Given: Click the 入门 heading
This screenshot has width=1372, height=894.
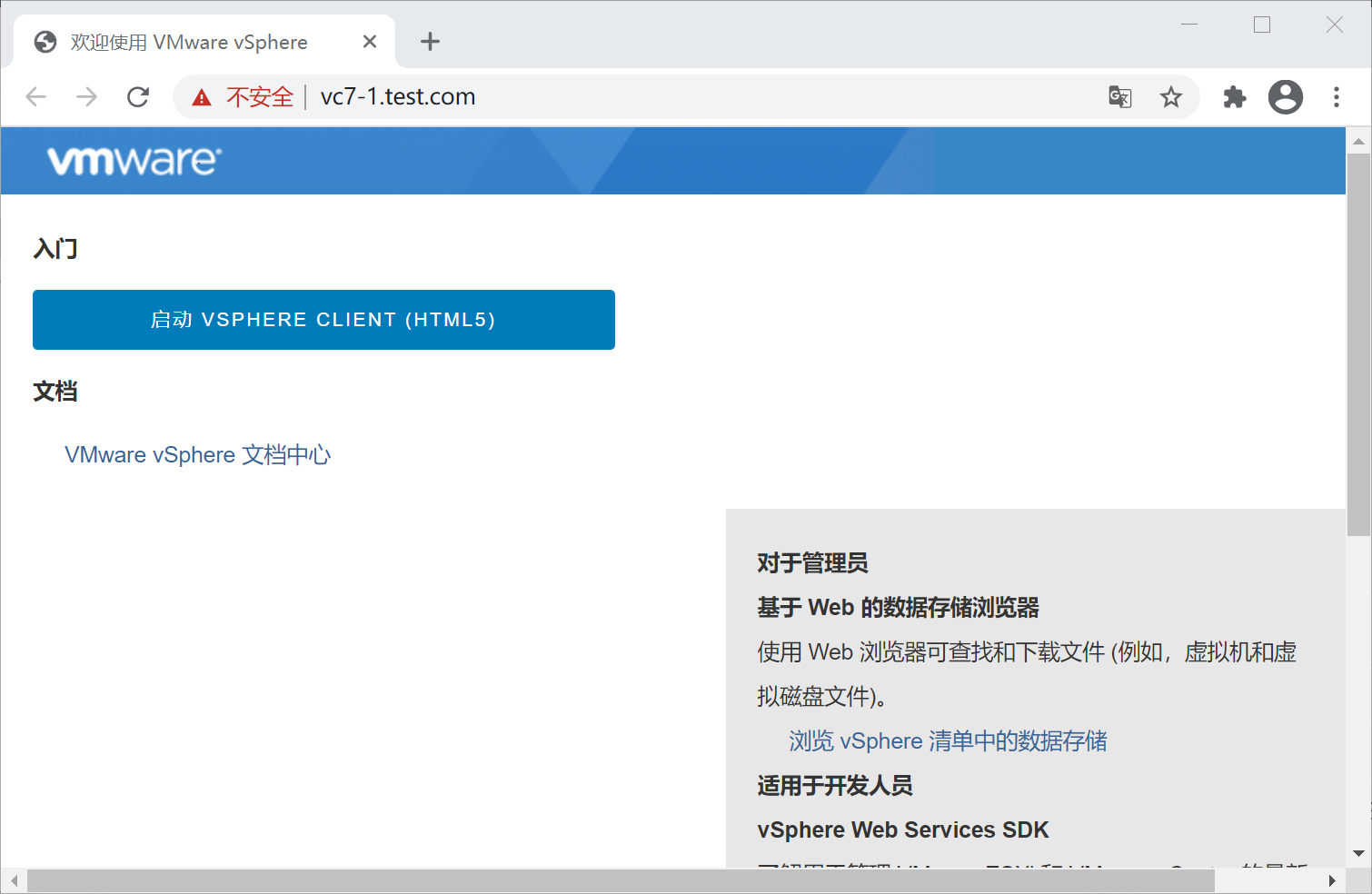Looking at the screenshot, I should point(55,249).
